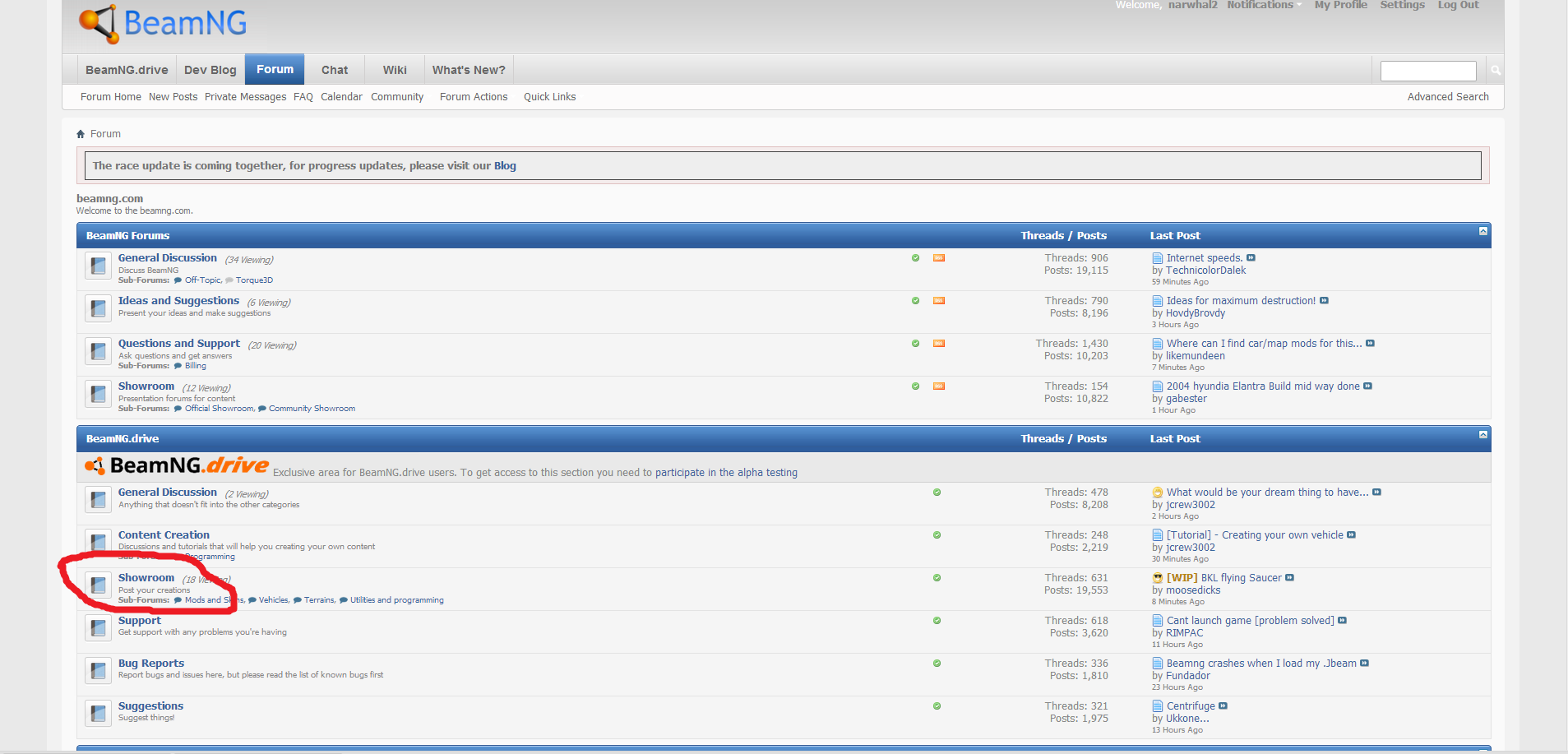Open General Discussion forum status icon in BeamNG Forums

pos(98,266)
